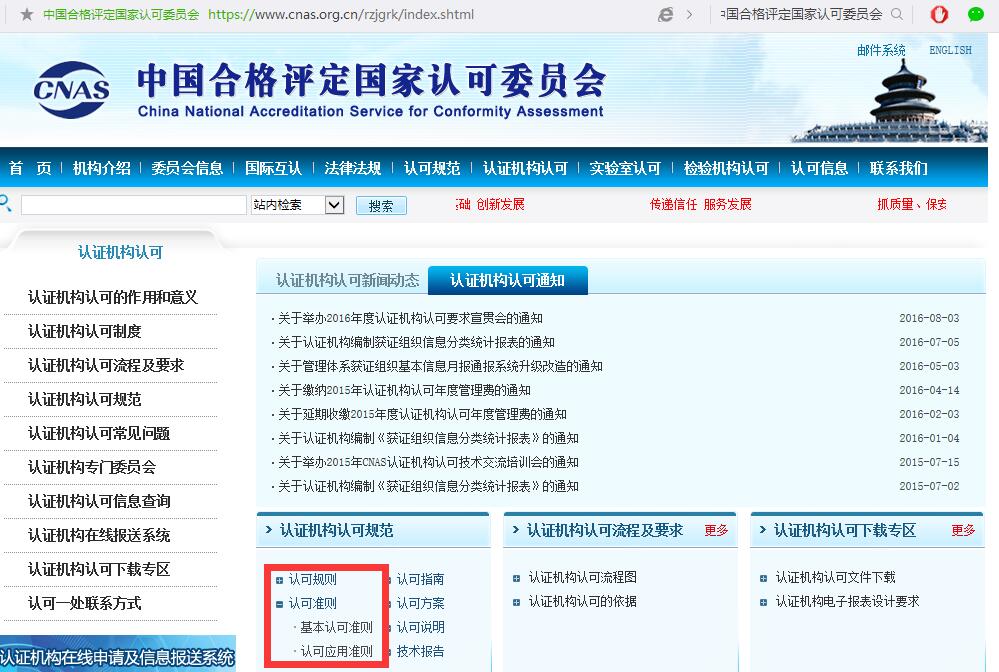Open the 技术报告 tree item
Viewport: 999px width, 672px height.
[420, 652]
